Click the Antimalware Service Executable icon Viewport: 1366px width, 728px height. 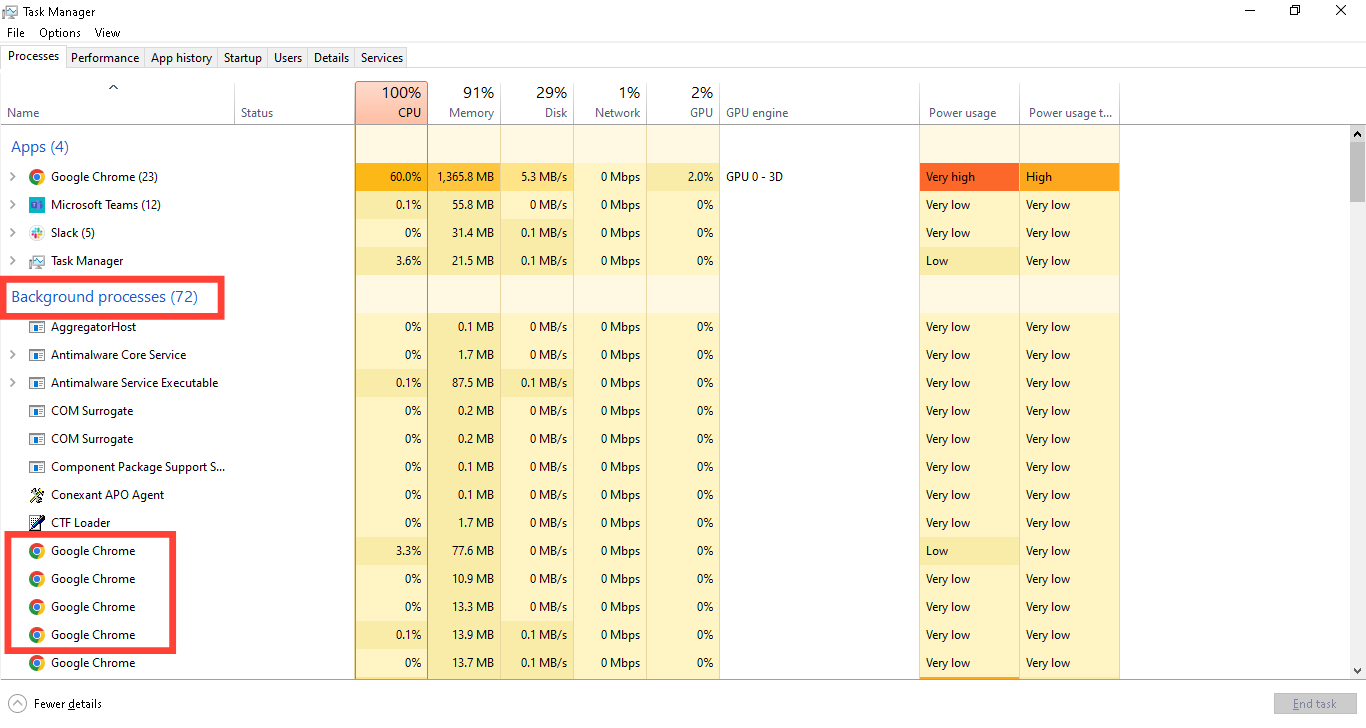36,383
